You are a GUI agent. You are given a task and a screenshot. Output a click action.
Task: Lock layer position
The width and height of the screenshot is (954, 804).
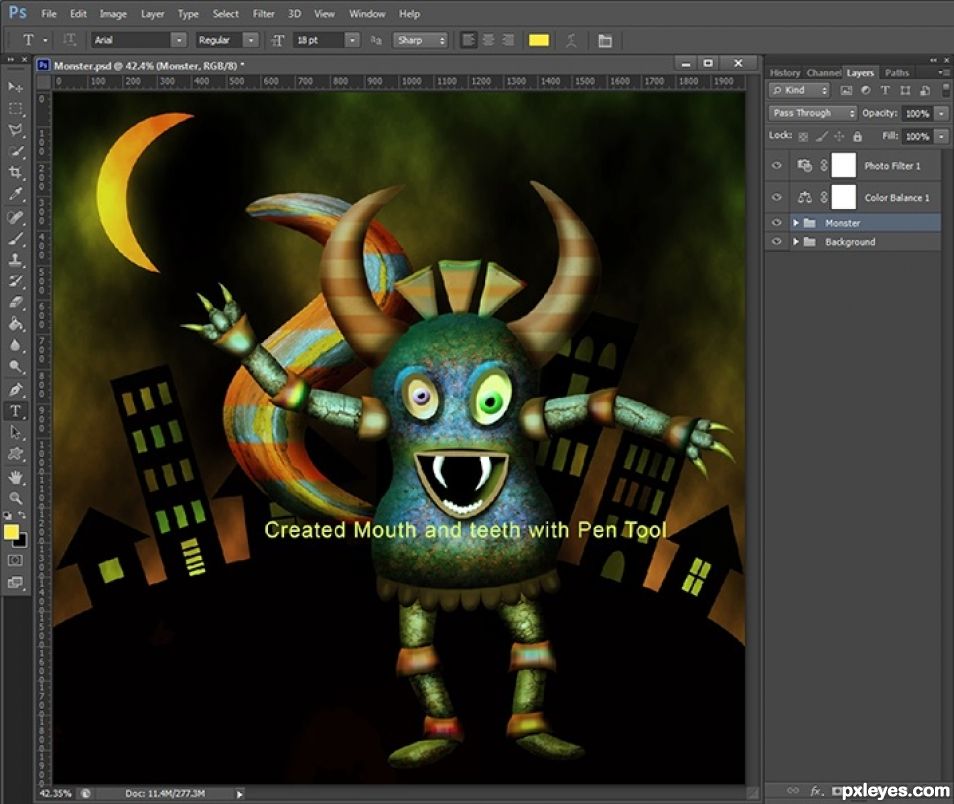[839, 136]
